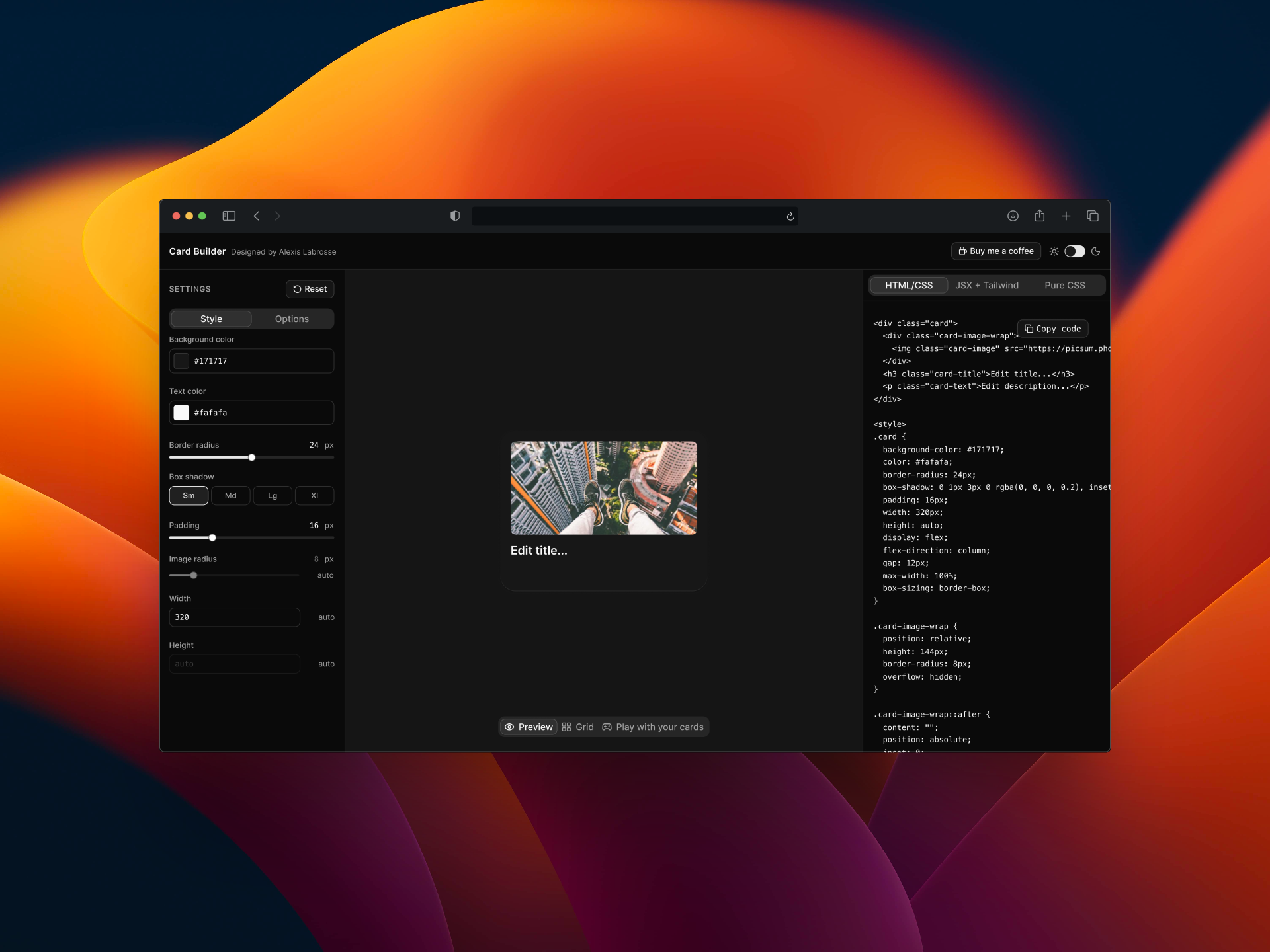Click the browser address bar
Viewport: 1270px width, 952px height.
635,216
